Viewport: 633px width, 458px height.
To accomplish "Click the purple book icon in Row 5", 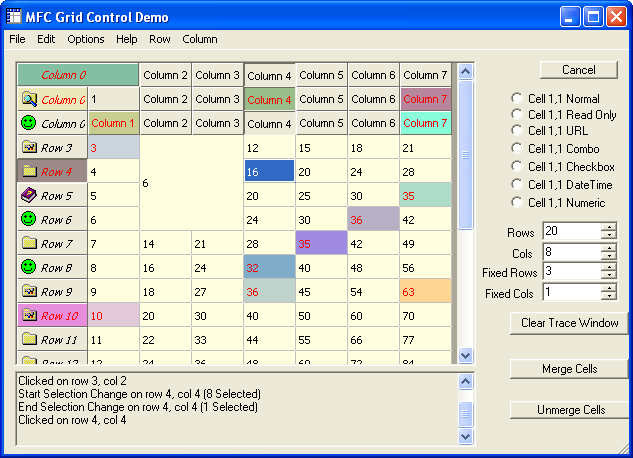I will [x=29, y=195].
